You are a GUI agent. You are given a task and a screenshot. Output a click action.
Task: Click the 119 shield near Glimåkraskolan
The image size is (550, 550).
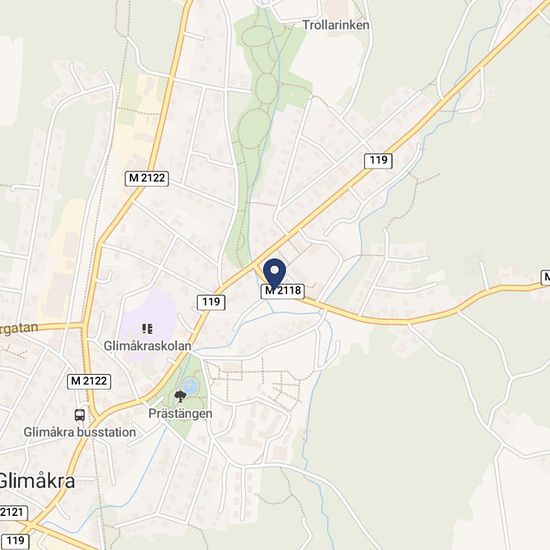pyautogui.click(x=211, y=302)
